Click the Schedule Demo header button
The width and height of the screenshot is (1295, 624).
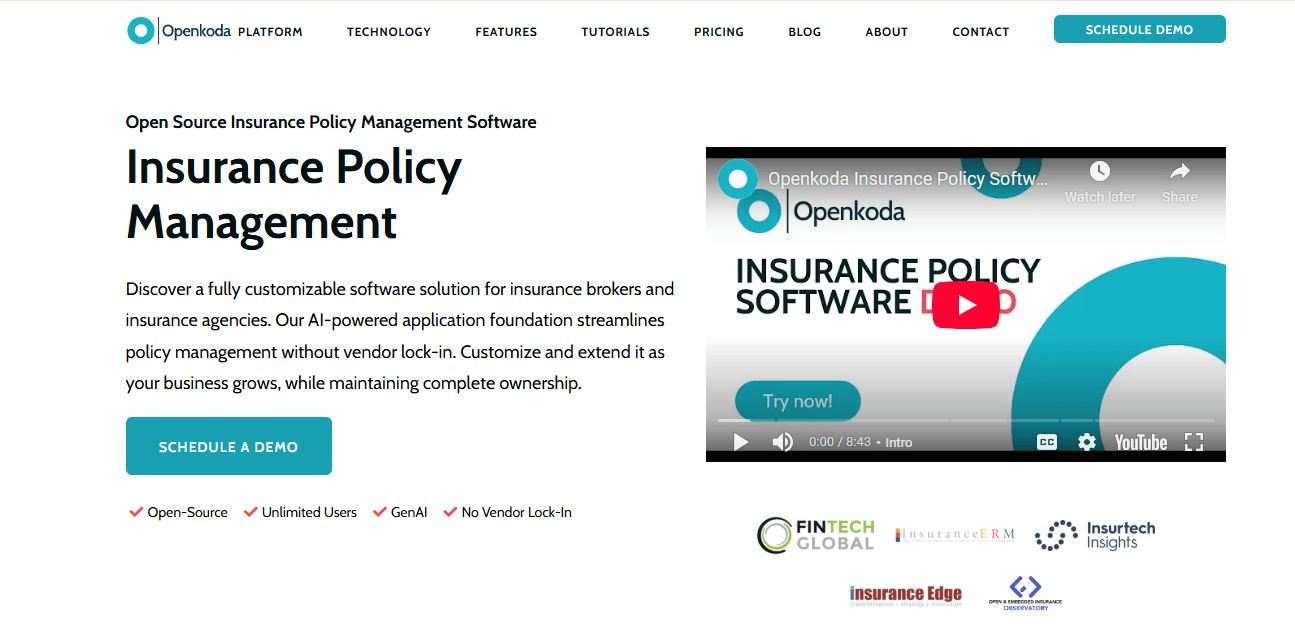[1140, 29]
